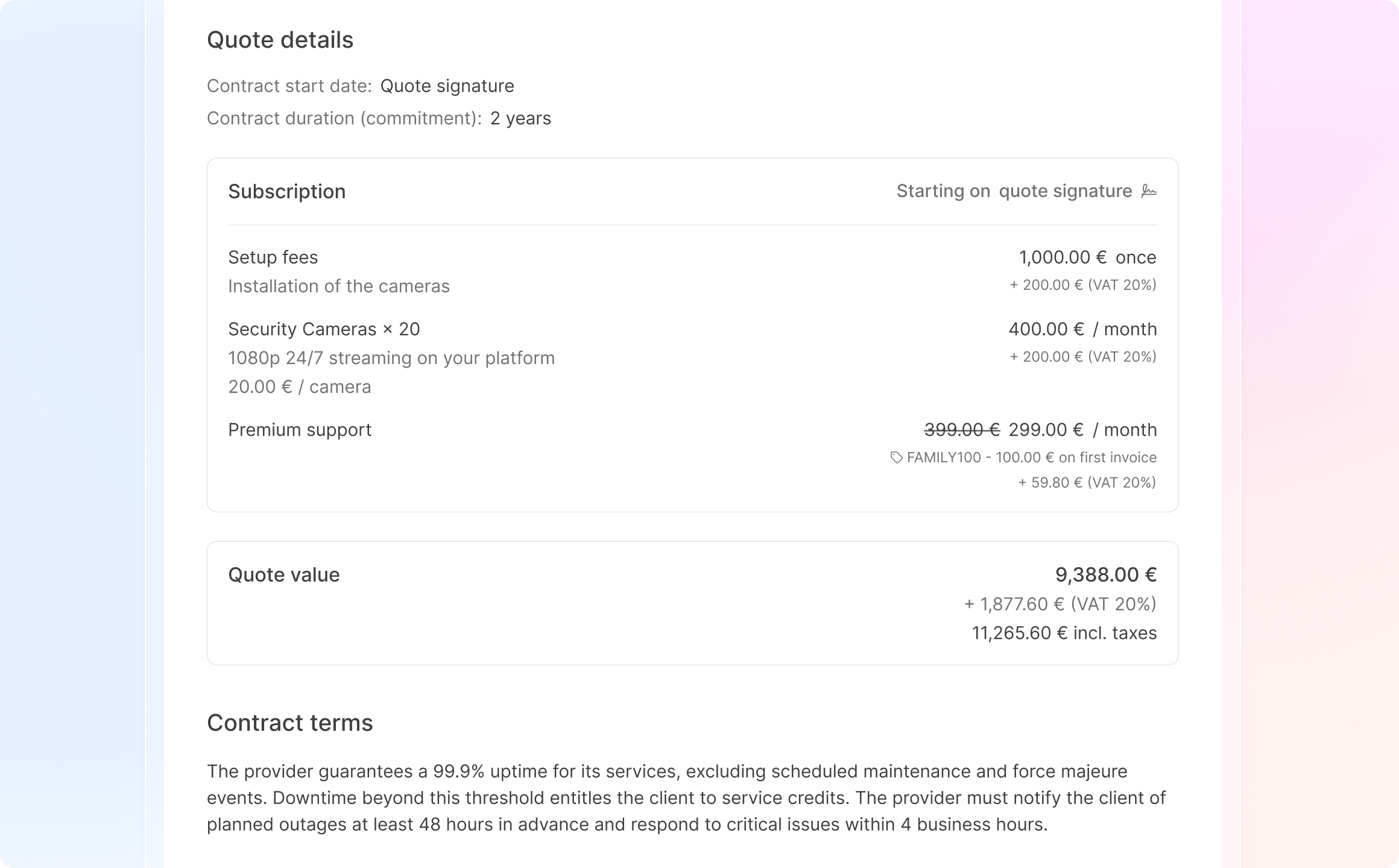Click the Quote details heading
This screenshot has width=1399, height=868.
280,40
